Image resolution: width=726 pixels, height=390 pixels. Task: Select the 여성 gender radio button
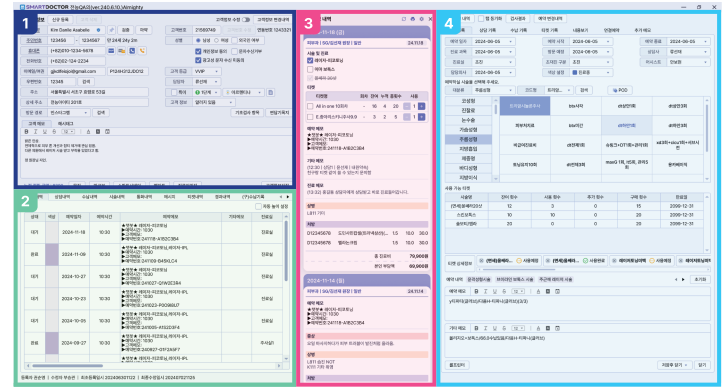[x=216, y=41]
